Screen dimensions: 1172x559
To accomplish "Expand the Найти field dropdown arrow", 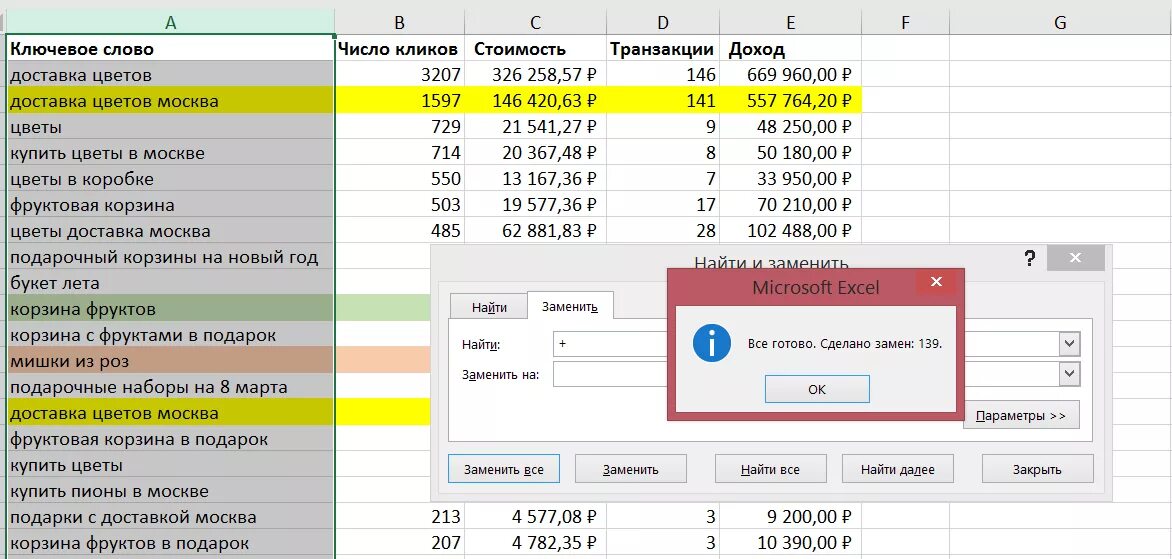I will point(1070,345).
